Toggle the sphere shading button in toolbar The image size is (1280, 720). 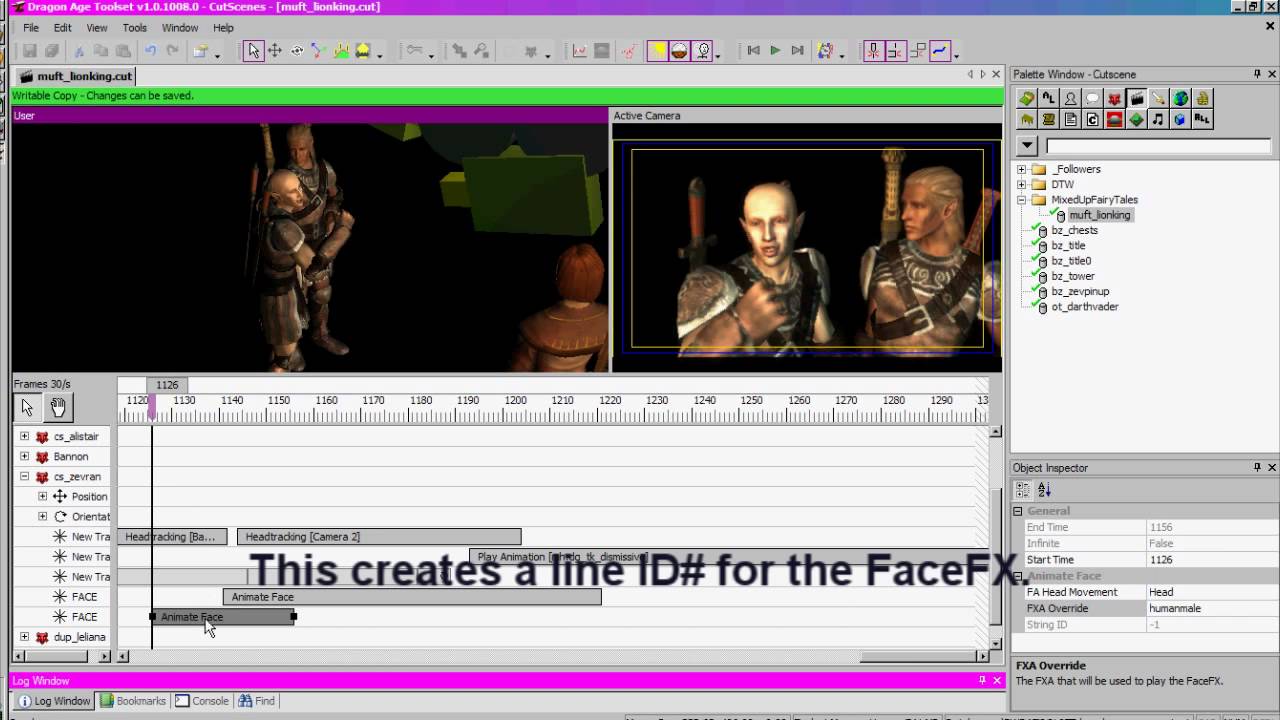[679, 51]
